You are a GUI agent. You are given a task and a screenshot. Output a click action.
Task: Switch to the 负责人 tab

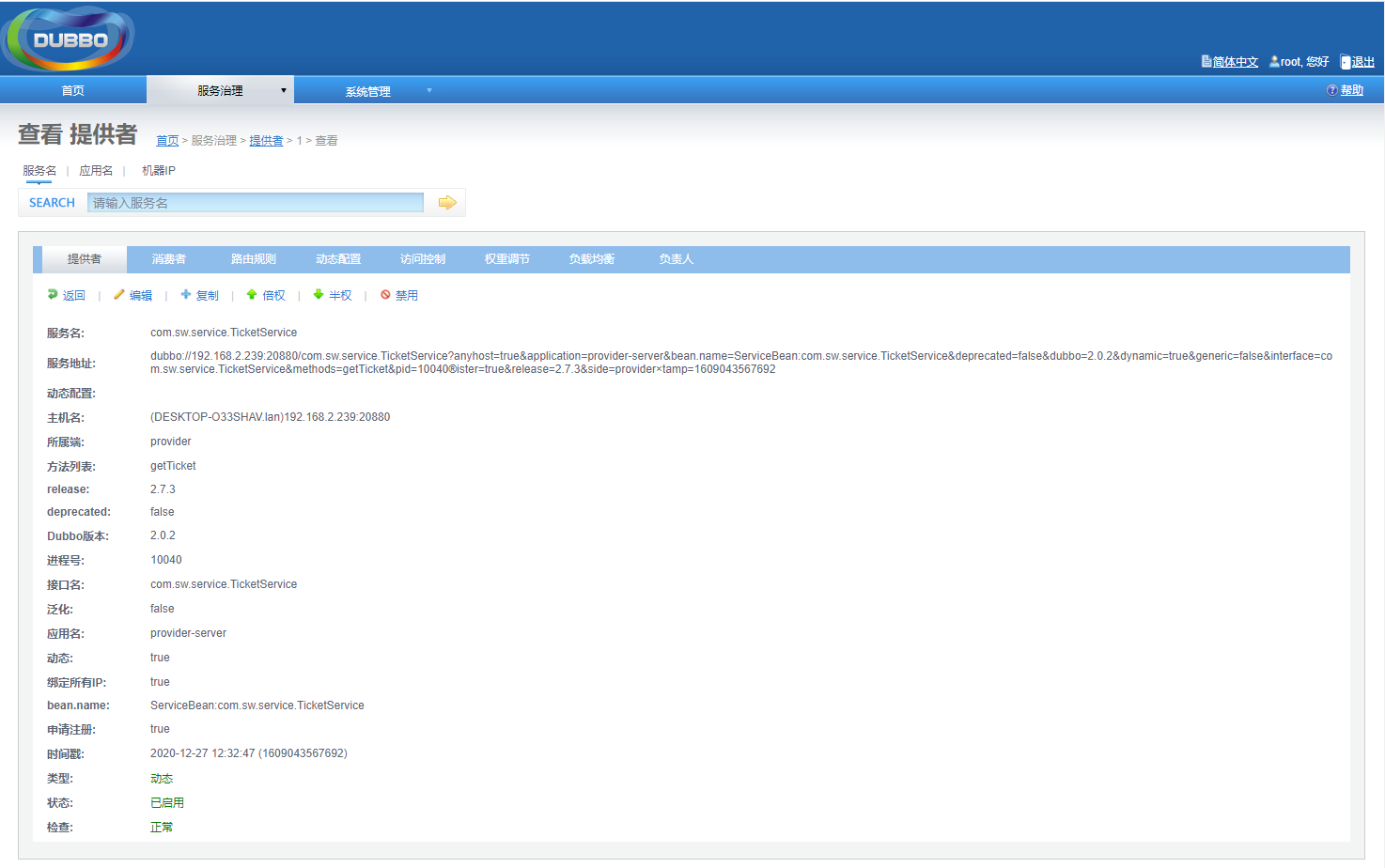point(677,259)
